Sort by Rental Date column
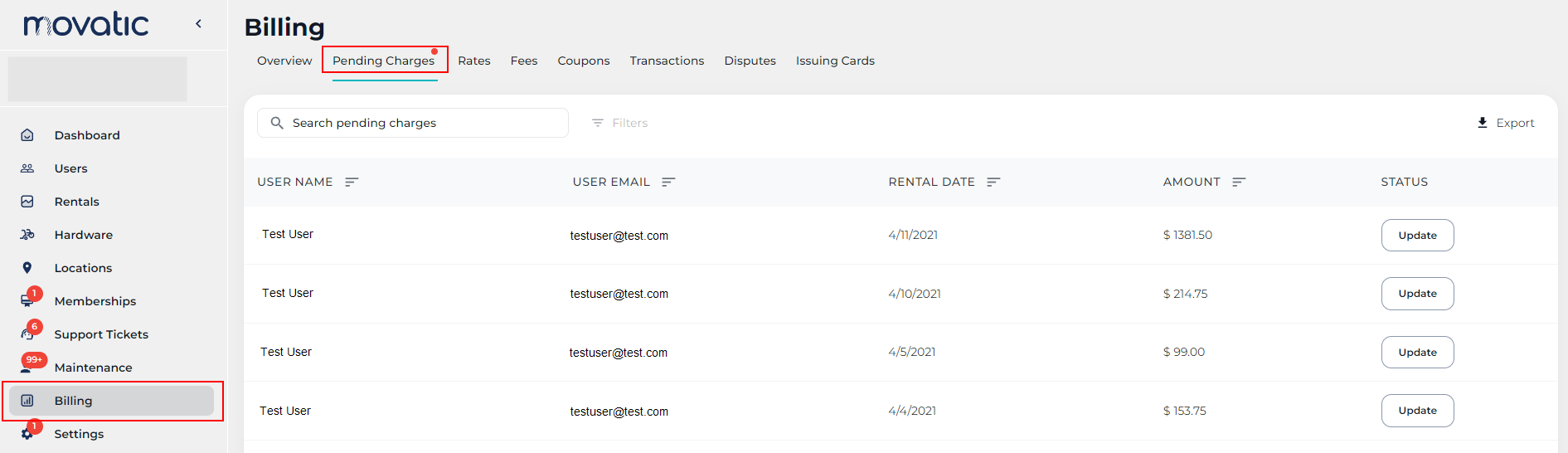The height and width of the screenshot is (453, 1568). [993, 182]
